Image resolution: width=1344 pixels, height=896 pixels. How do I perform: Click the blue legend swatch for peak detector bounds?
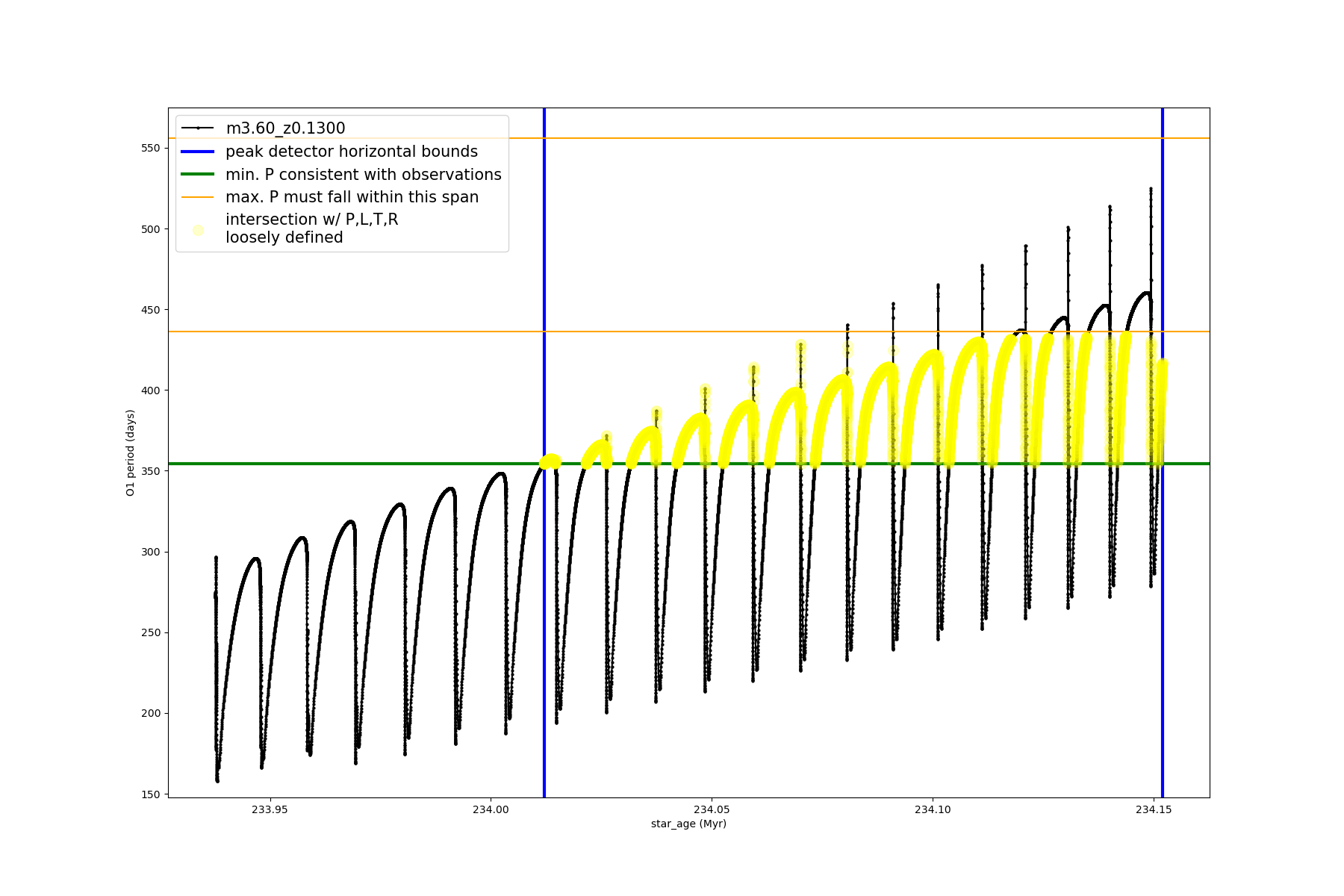[x=198, y=152]
